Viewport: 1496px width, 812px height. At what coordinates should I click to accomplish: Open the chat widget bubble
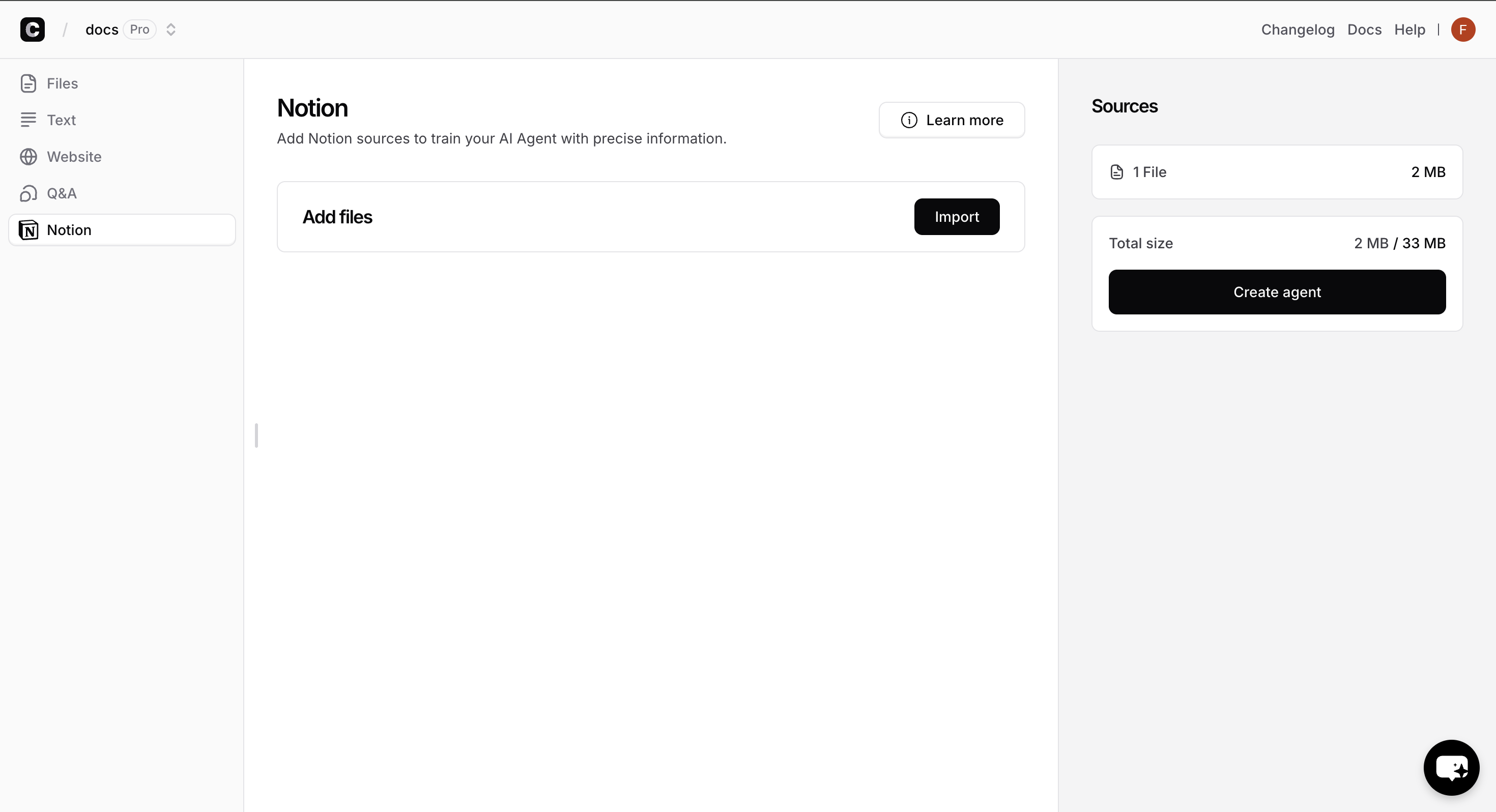pyautogui.click(x=1451, y=767)
